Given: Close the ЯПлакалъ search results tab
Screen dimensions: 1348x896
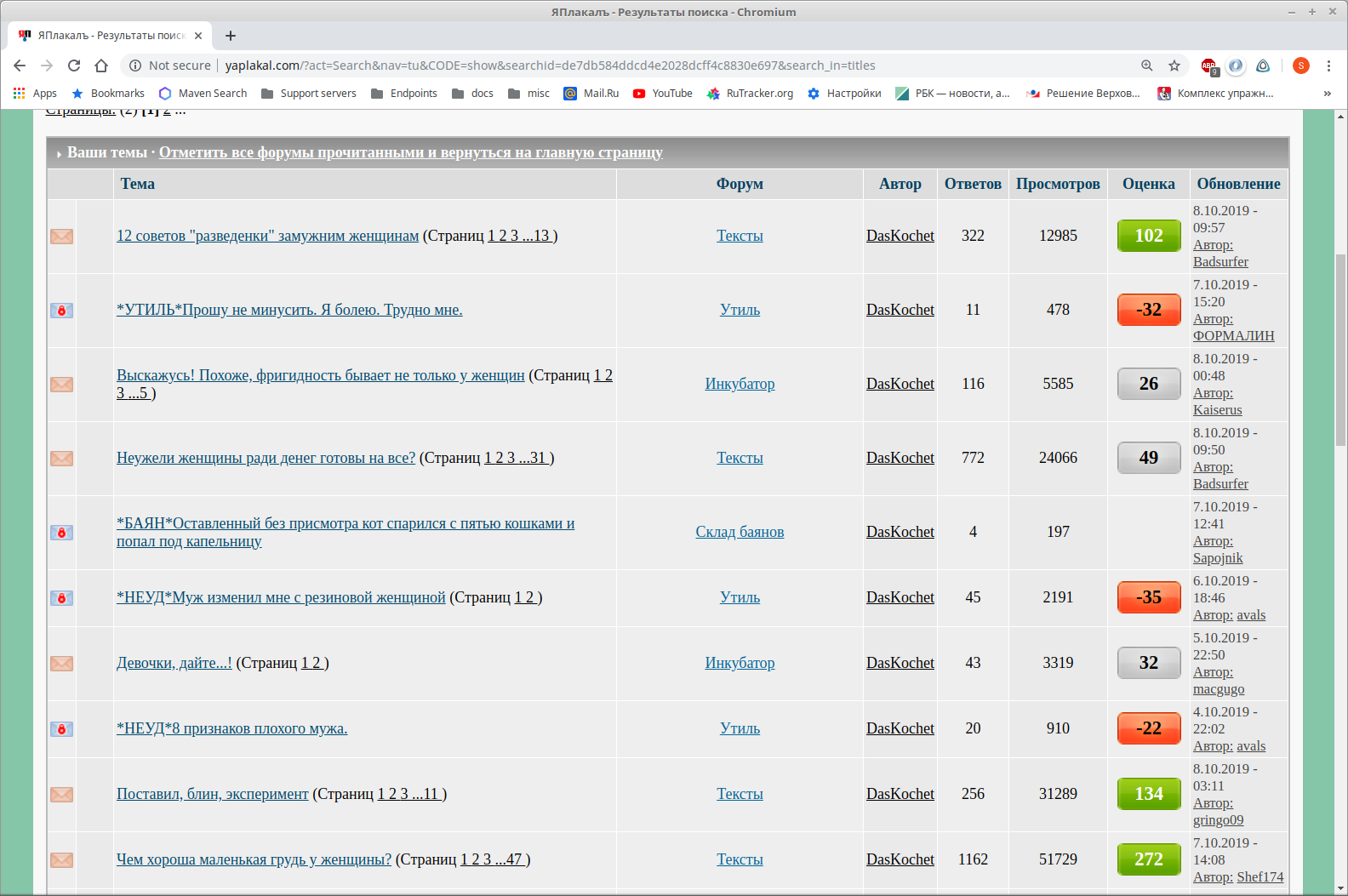Looking at the screenshot, I should click(x=198, y=36).
